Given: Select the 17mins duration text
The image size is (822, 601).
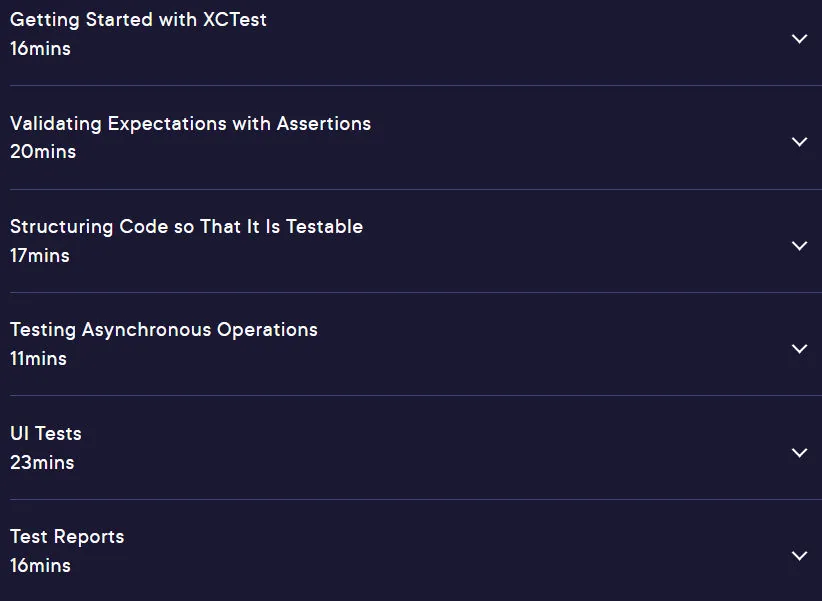Looking at the screenshot, I should 40,256.
